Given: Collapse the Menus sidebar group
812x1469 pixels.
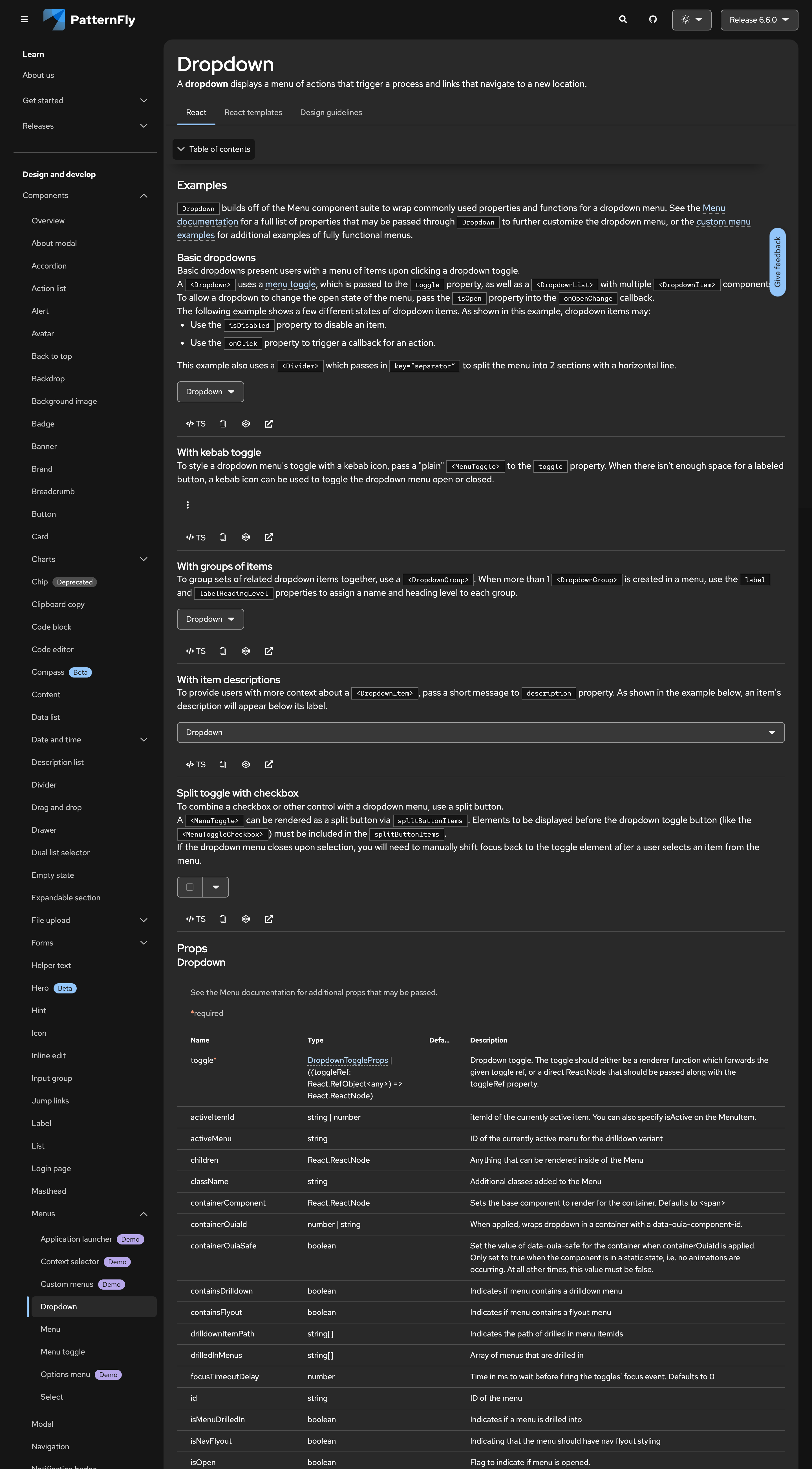Looking at the screenshot, I should point(89,1213).
